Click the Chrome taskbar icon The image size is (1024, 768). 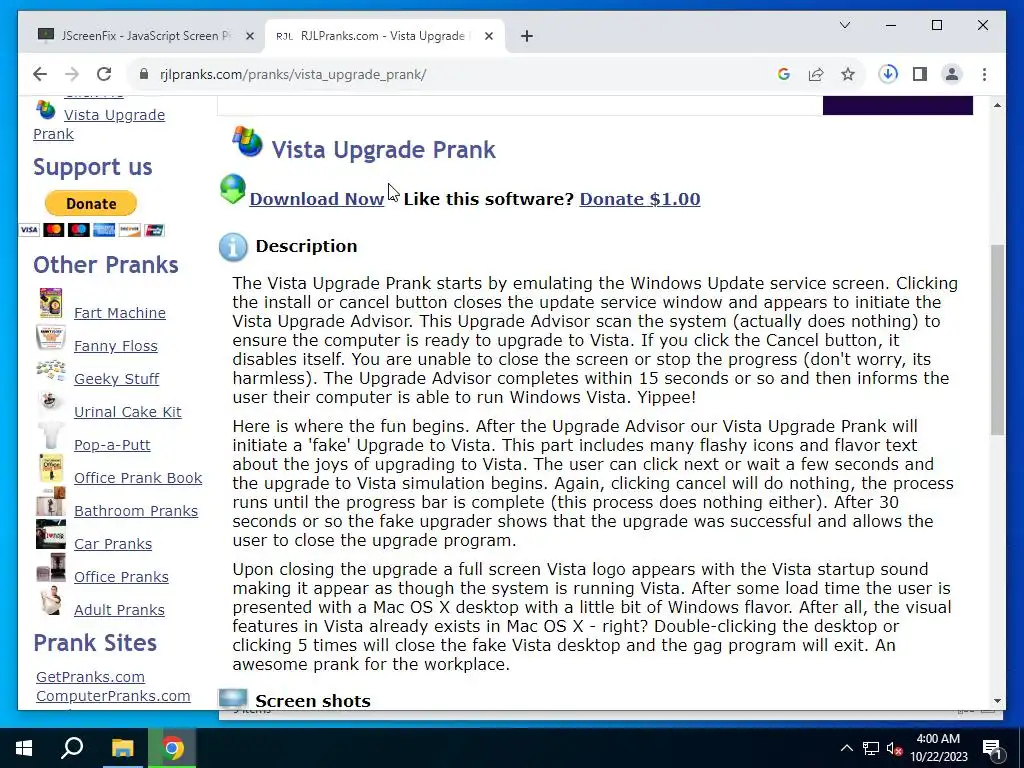[x=172, y=748]
